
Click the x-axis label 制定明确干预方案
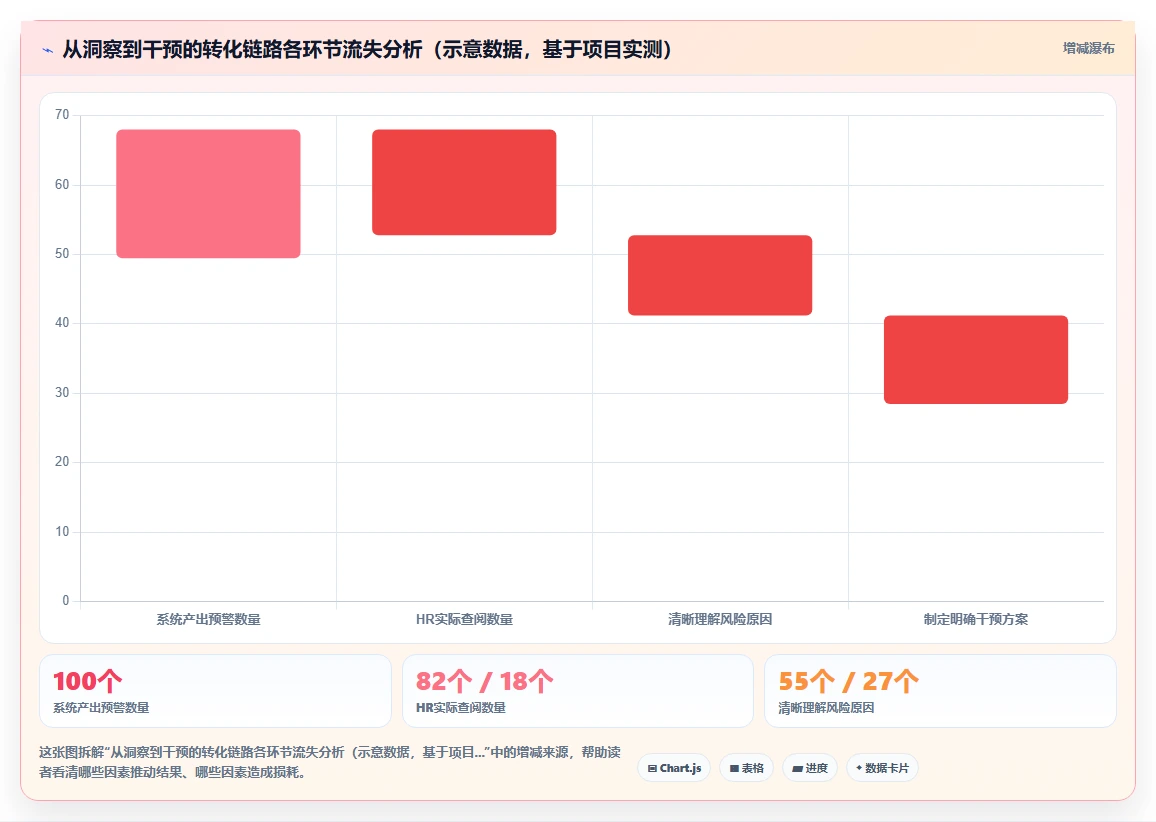[975, 619]
